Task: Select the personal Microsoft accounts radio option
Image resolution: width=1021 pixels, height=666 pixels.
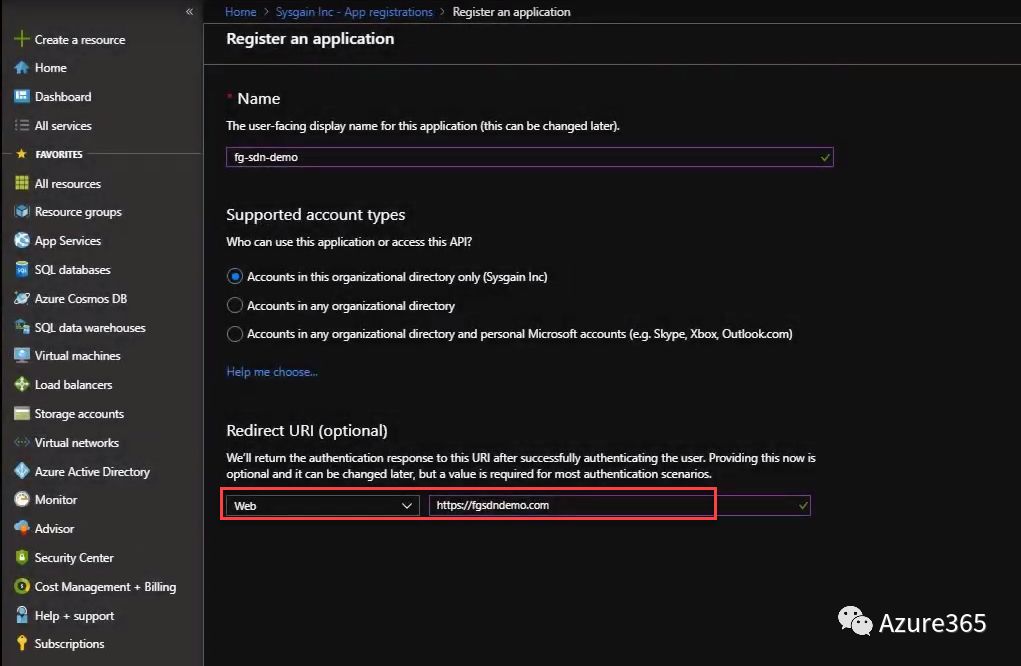Action: click(235, 333)
